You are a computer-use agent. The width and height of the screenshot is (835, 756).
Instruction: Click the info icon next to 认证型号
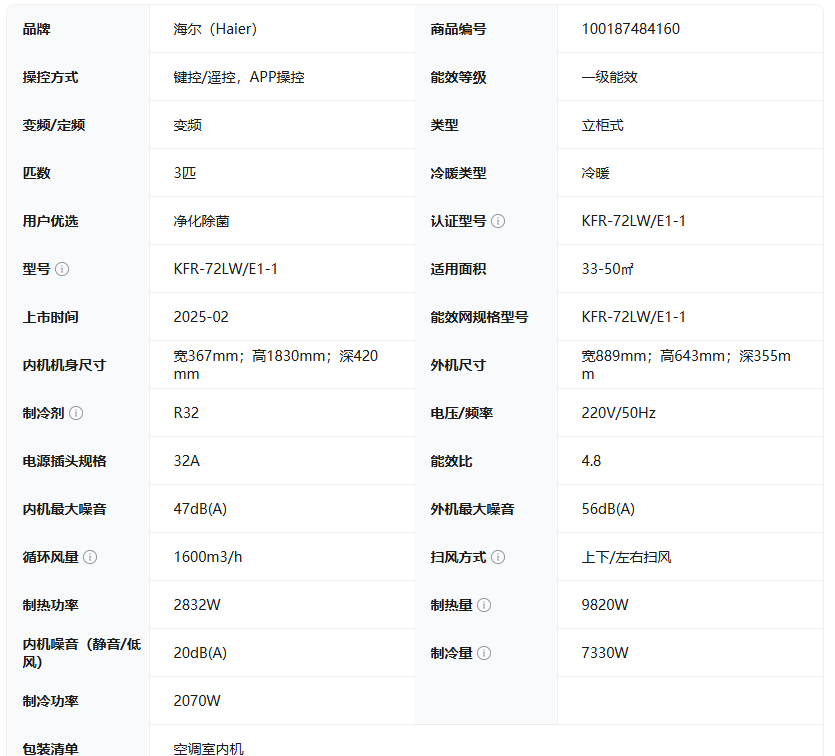[x=498, y=221]
